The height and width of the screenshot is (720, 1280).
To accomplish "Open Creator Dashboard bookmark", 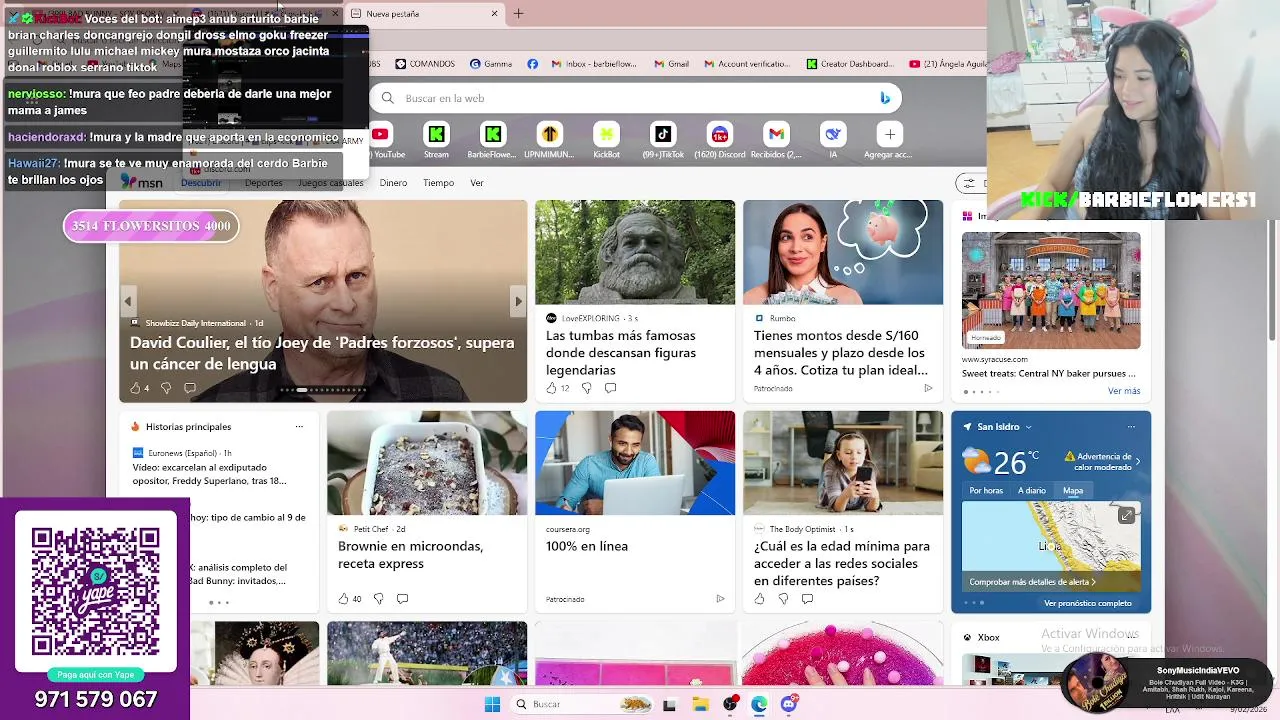I will click(849, 64).
